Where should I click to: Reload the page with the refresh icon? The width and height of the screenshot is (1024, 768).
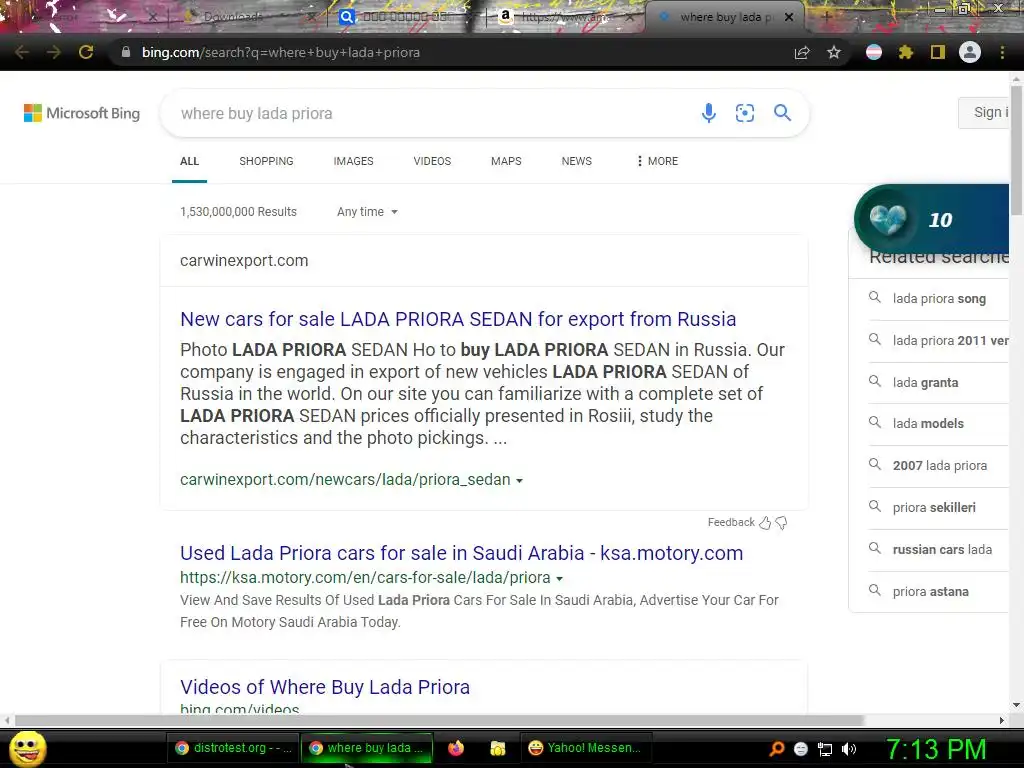coord(86,52)
